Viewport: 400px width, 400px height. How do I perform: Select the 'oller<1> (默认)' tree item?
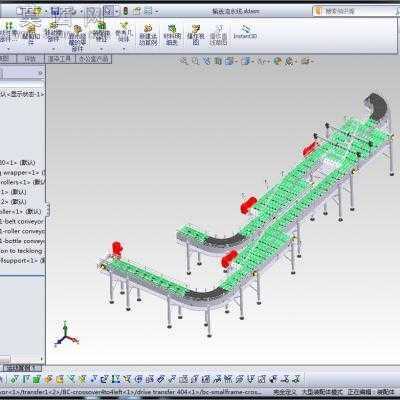pyautogui.click(x=21, y=211)
